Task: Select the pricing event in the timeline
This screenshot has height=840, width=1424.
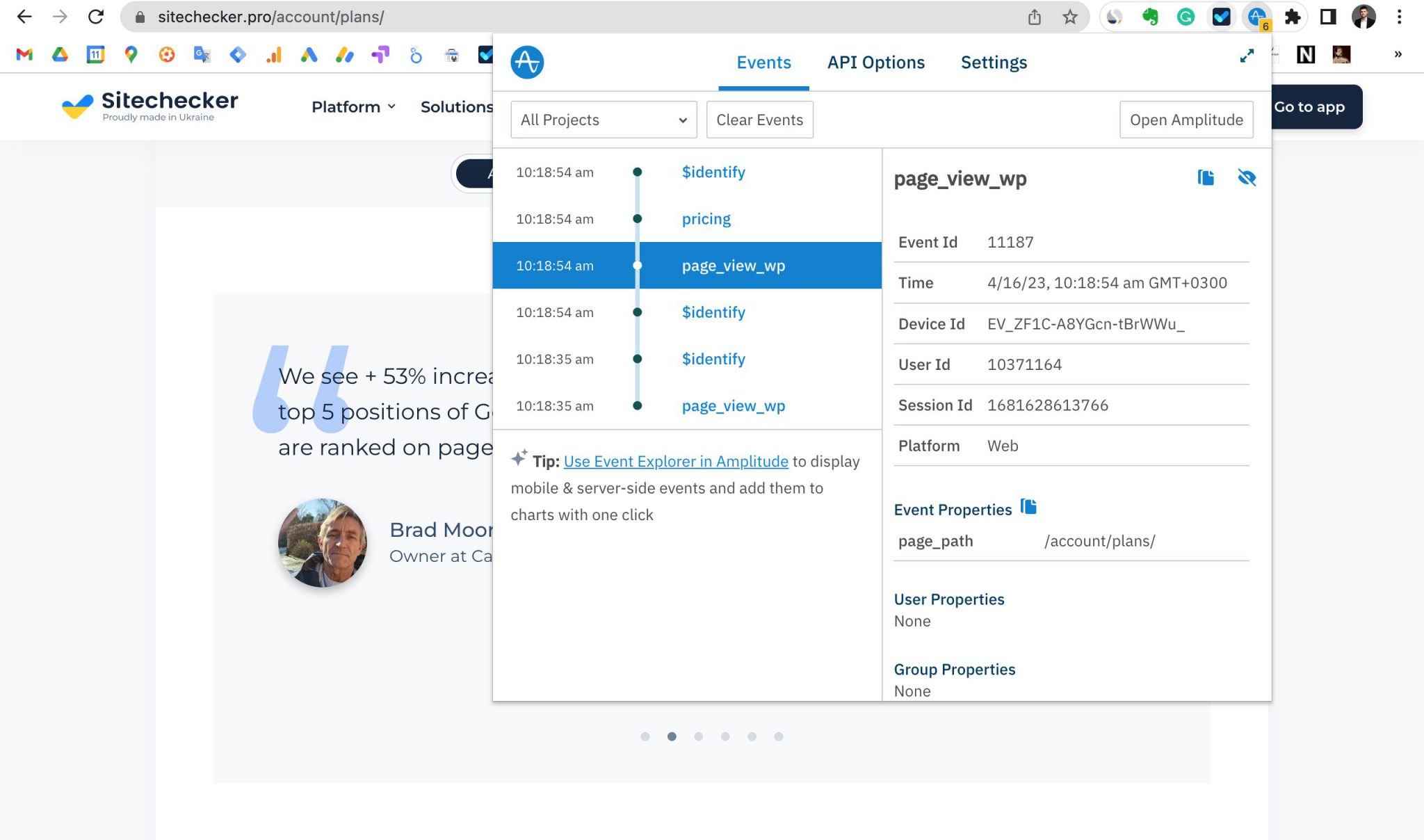Action: coord(706,219)
